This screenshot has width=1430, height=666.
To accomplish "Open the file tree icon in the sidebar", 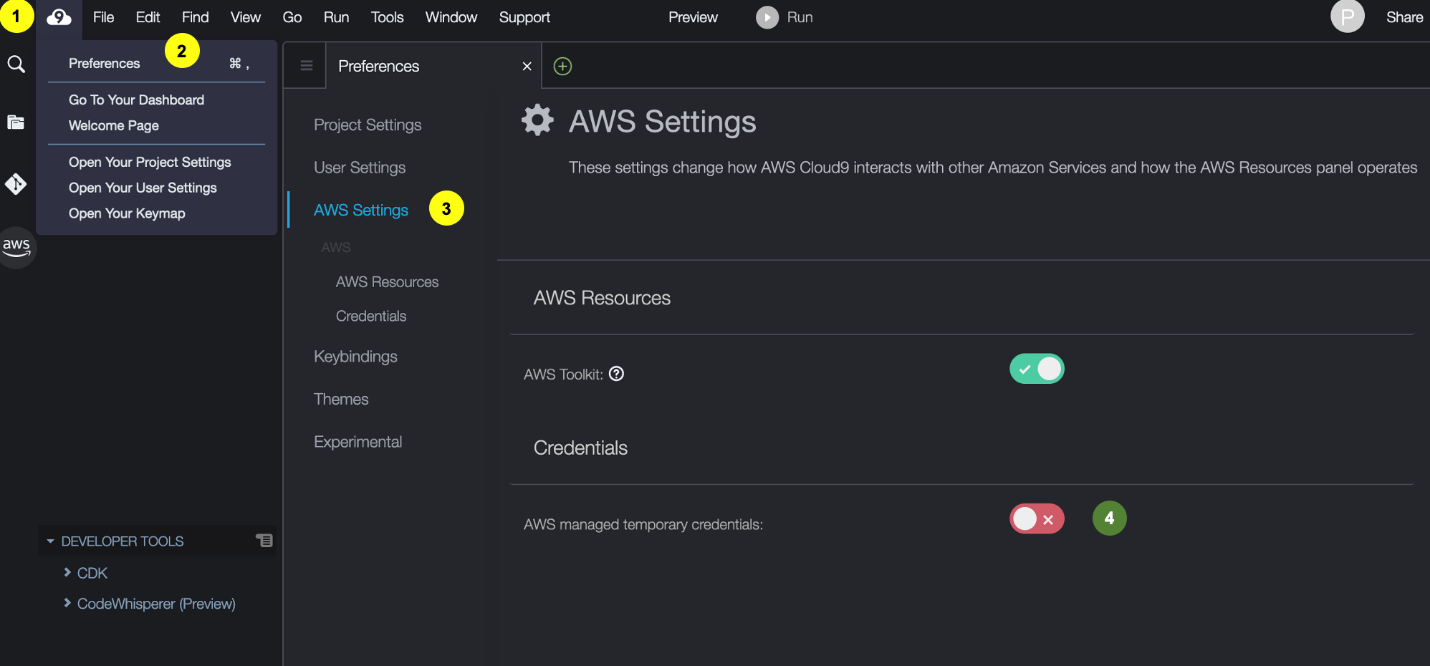I will tap(16, 122).
